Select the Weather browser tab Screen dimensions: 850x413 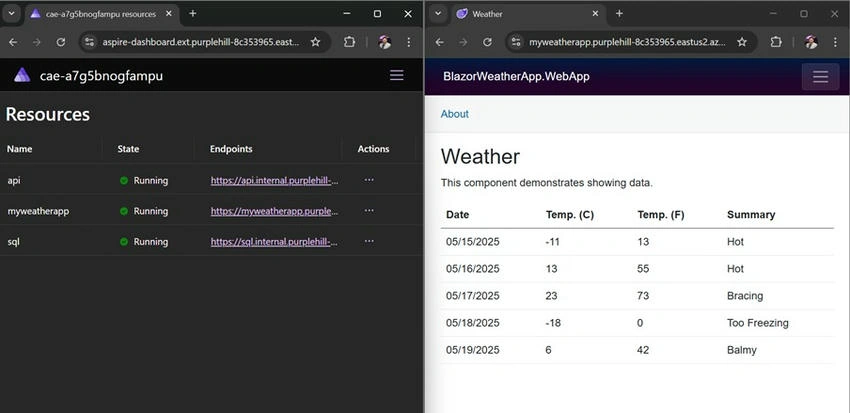pos(529,14)
